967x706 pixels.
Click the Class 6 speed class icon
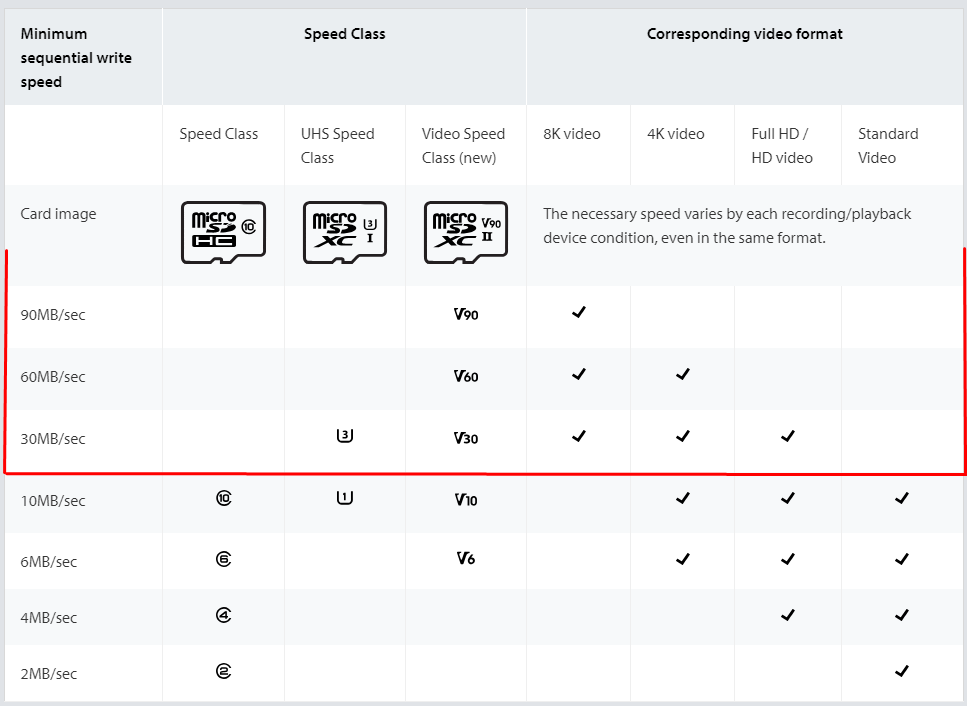[224, 559]
